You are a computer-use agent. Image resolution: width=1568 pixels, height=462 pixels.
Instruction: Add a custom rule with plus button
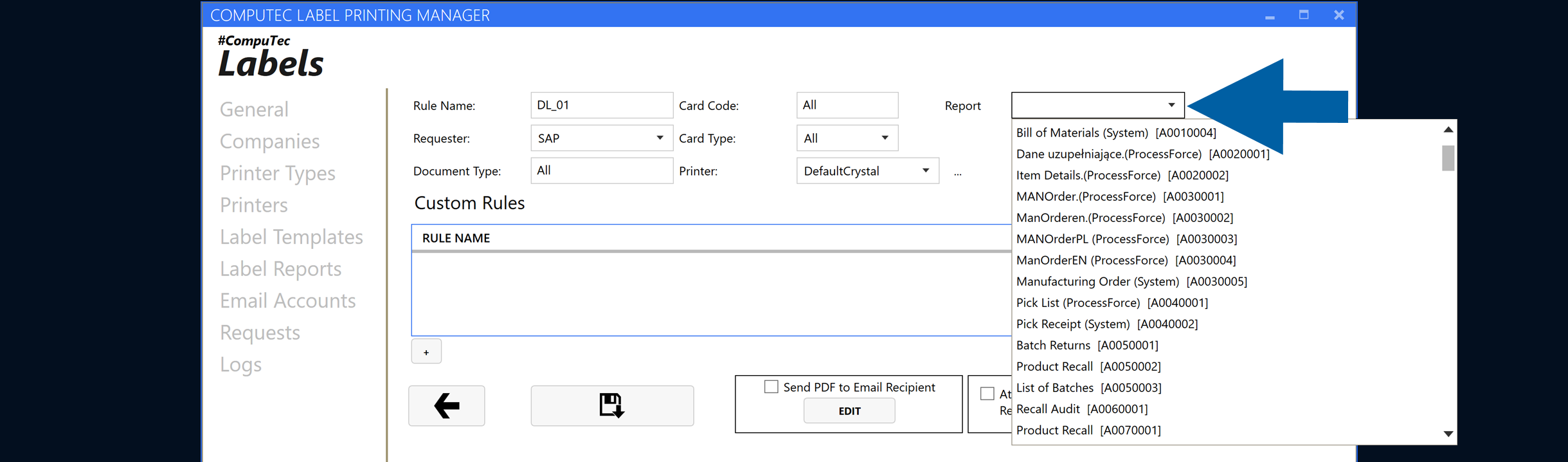426,352
